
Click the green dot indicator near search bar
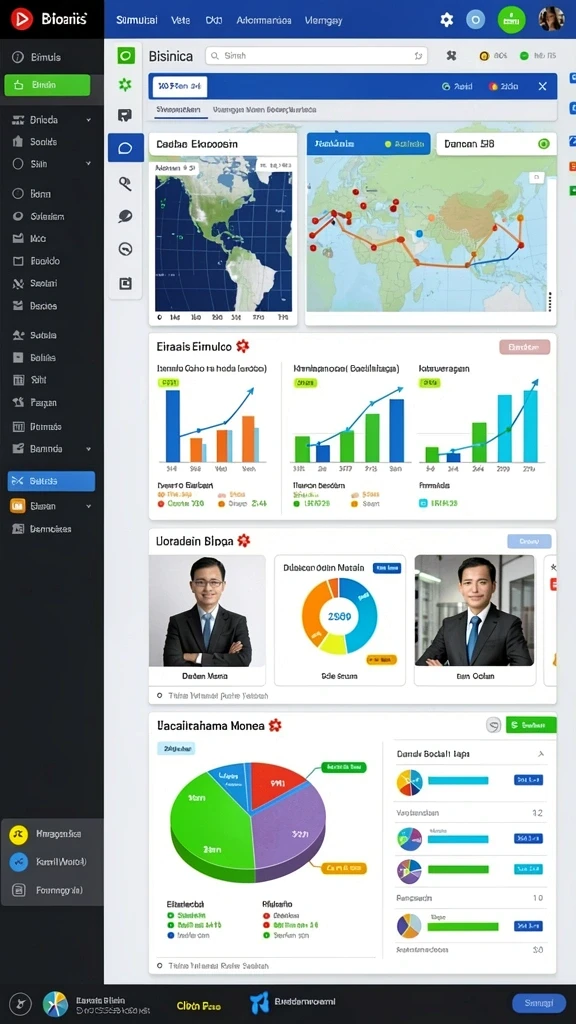[x=524, y=56]
